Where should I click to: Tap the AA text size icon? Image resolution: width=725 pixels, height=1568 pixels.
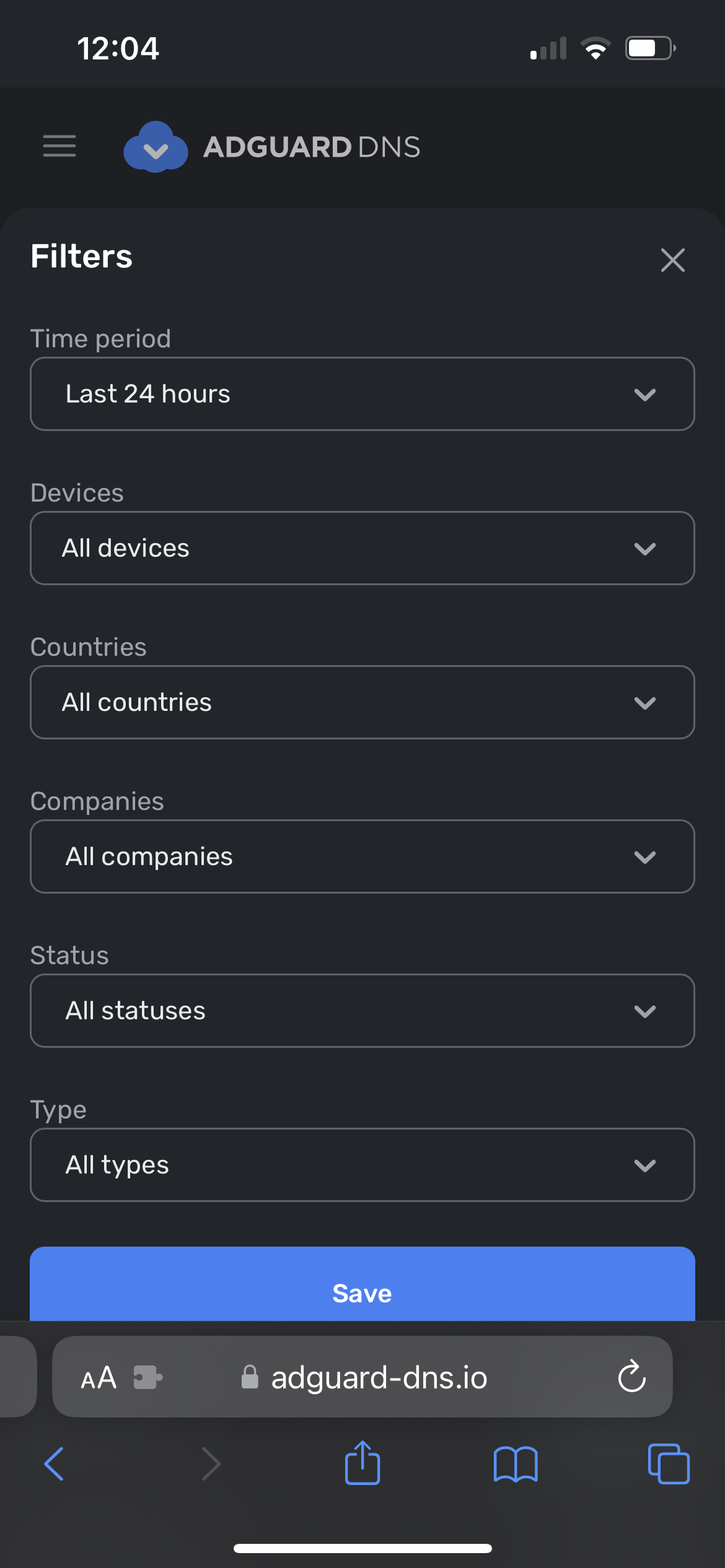[97, 1377]
